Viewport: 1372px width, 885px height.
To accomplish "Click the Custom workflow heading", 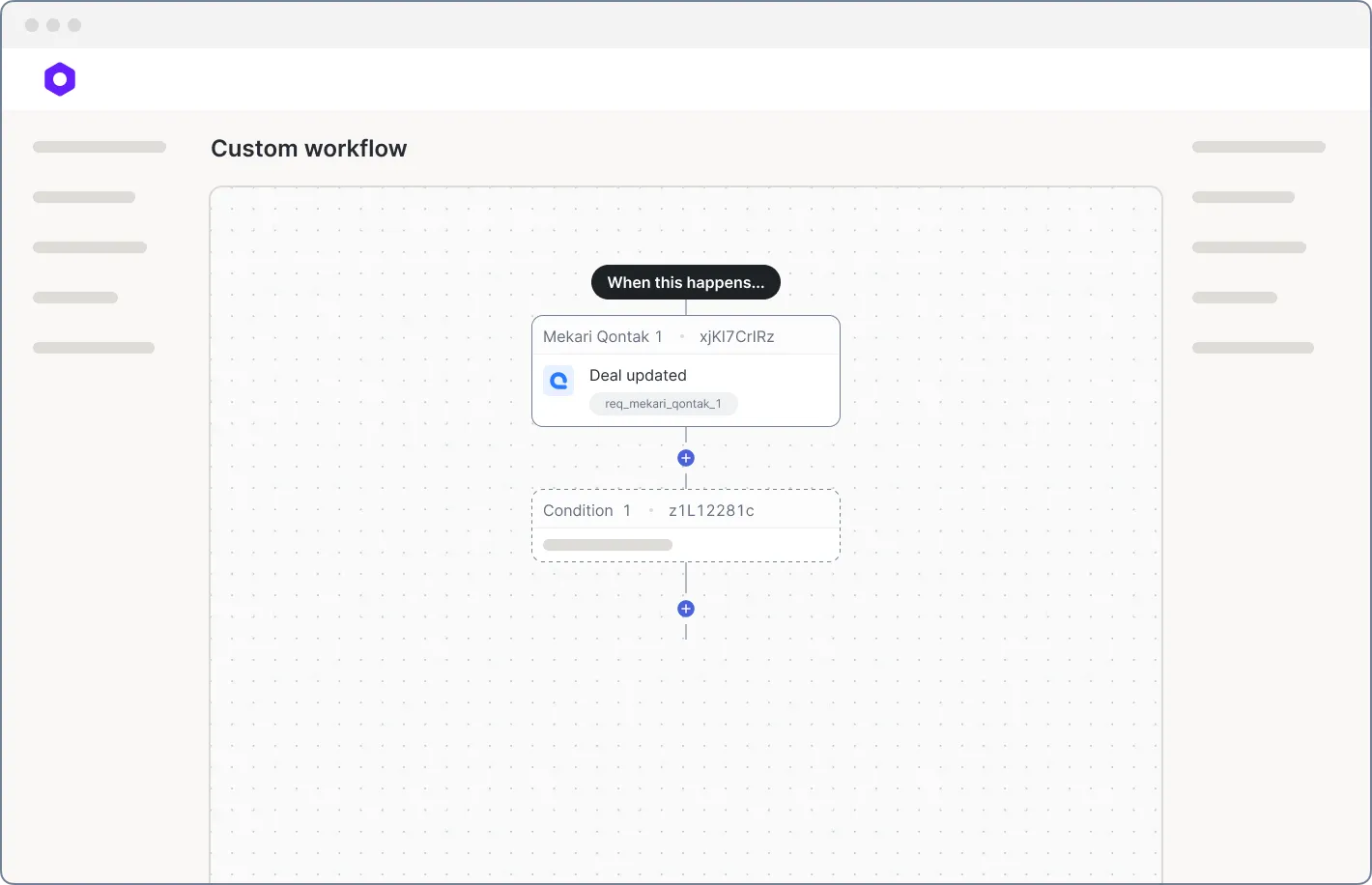I will (x=309, y=148).
